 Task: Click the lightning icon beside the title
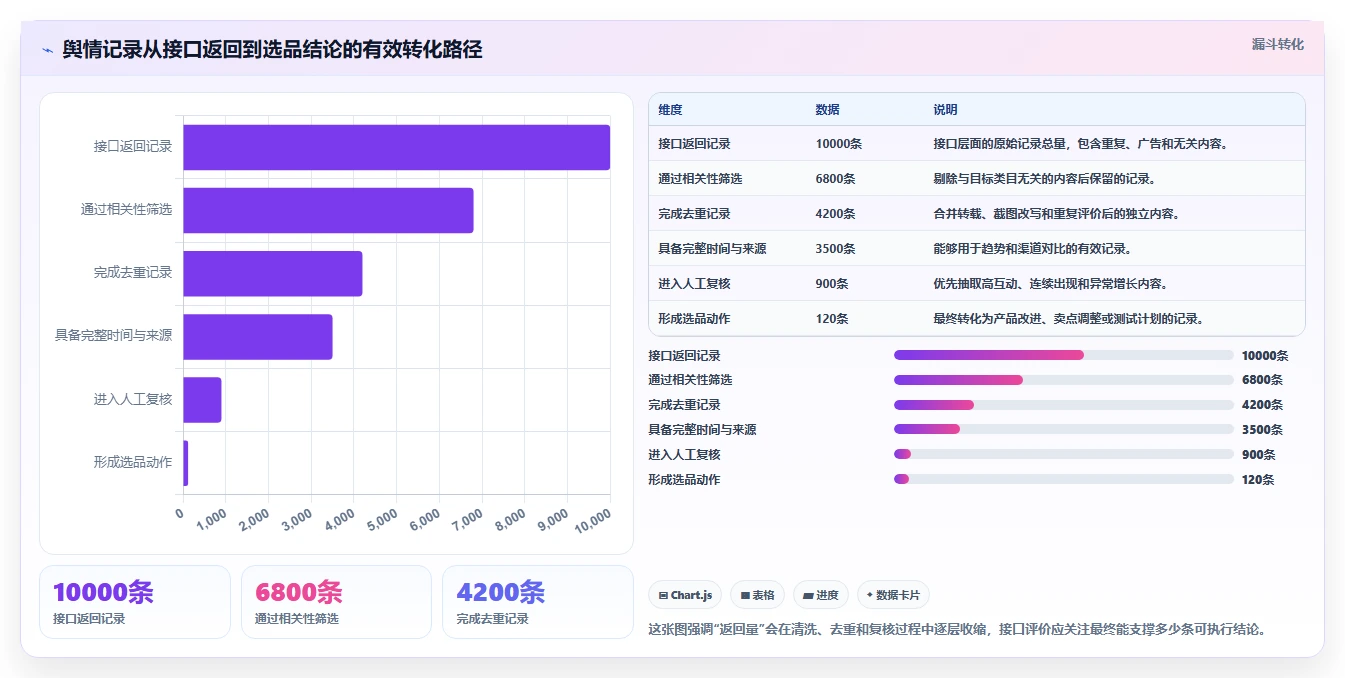coord(47,50)
